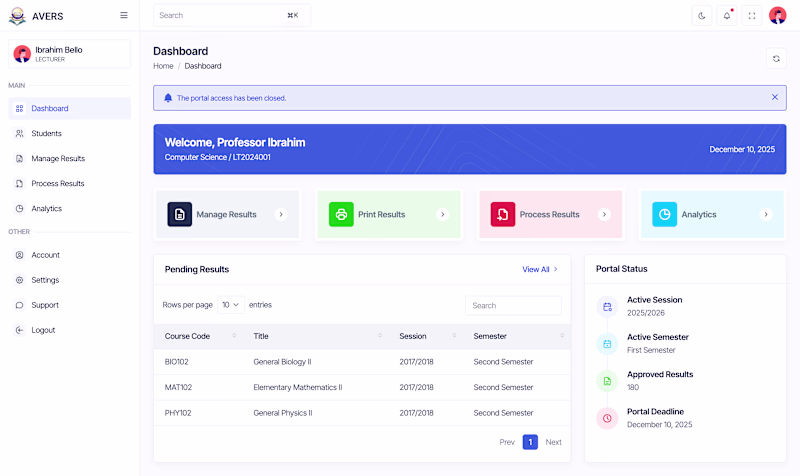Click dark Manage Results card icon
Viewport: 800px width, 476px height.
coord(180,214)
